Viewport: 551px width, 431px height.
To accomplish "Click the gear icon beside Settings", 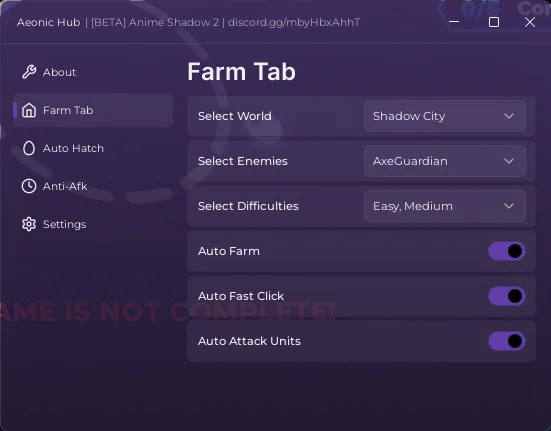I will click(x=29, y=224).
